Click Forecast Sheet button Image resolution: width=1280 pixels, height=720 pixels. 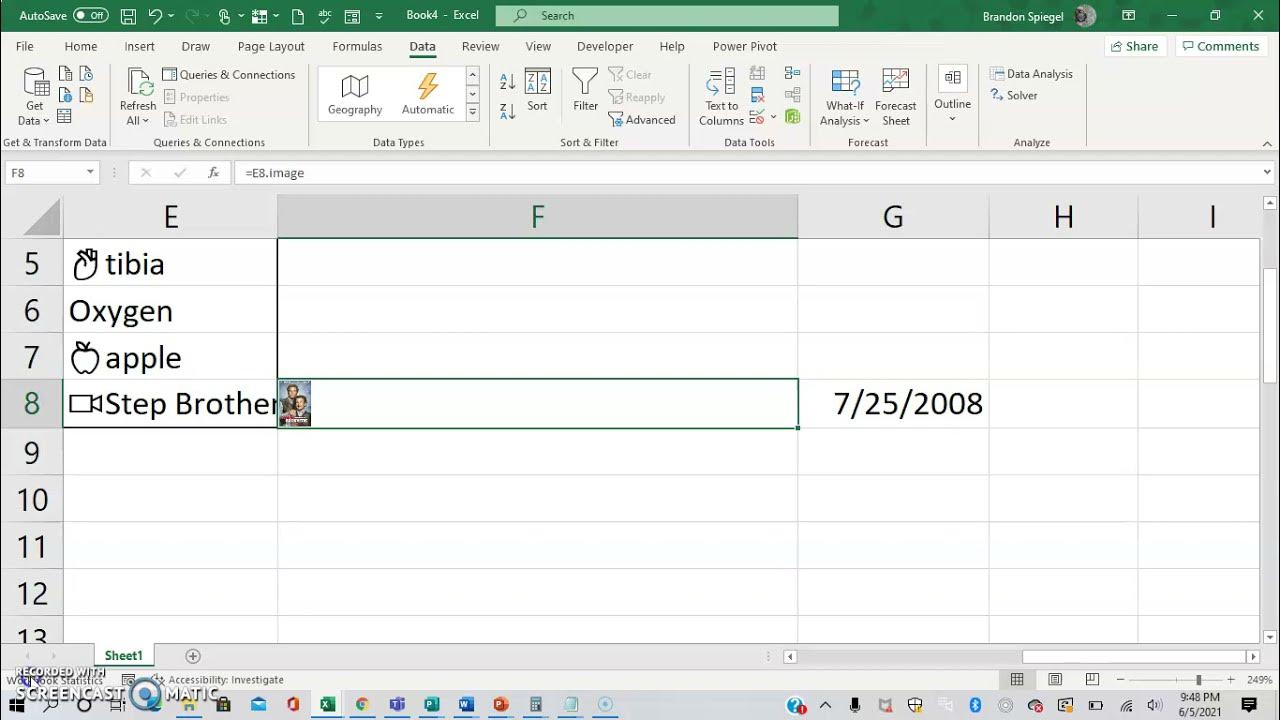pos(895,98)
